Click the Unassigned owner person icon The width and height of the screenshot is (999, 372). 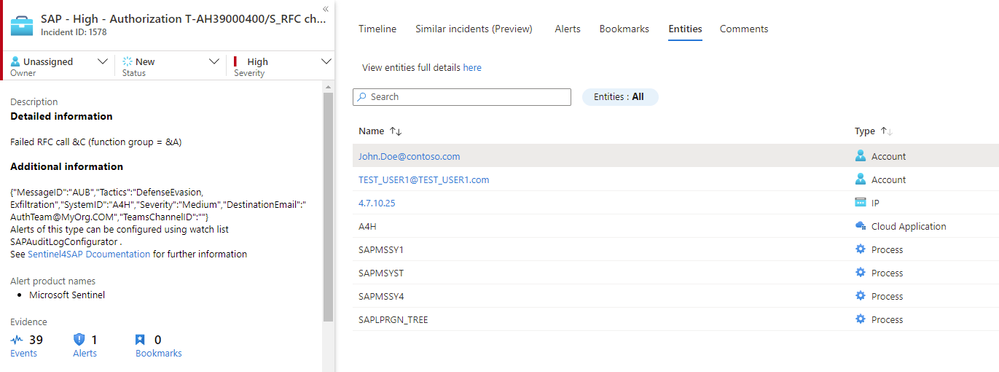pyautogui.click(x=15, y=62)
